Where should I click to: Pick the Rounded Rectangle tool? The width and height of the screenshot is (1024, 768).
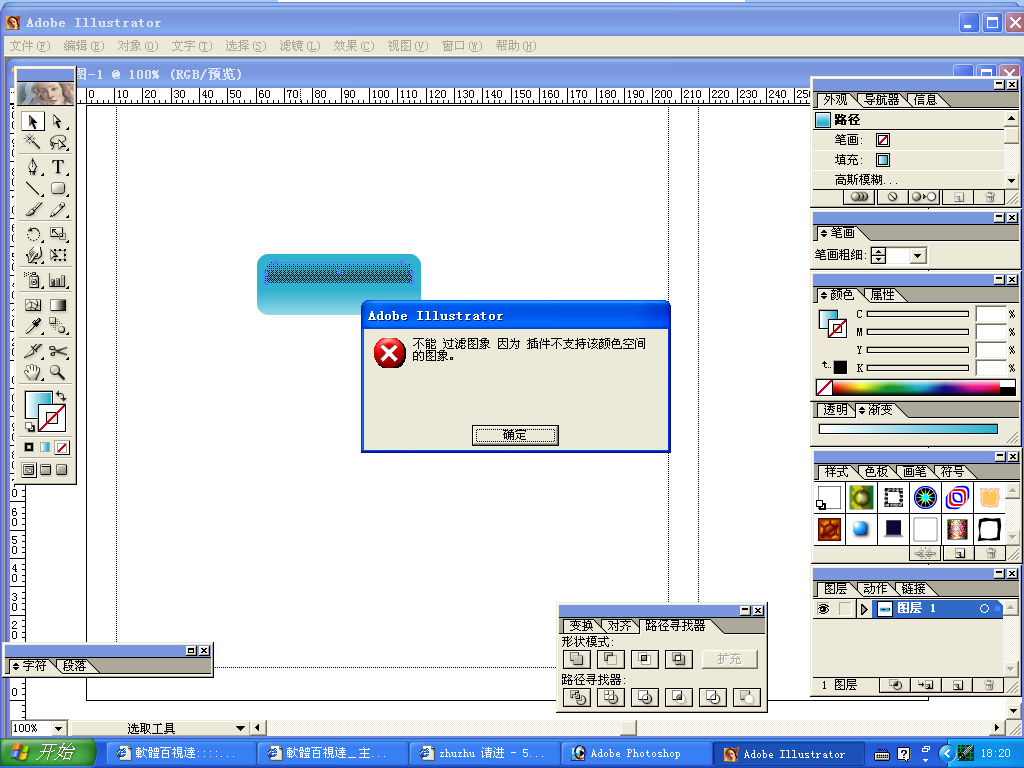tap(58, 189)
